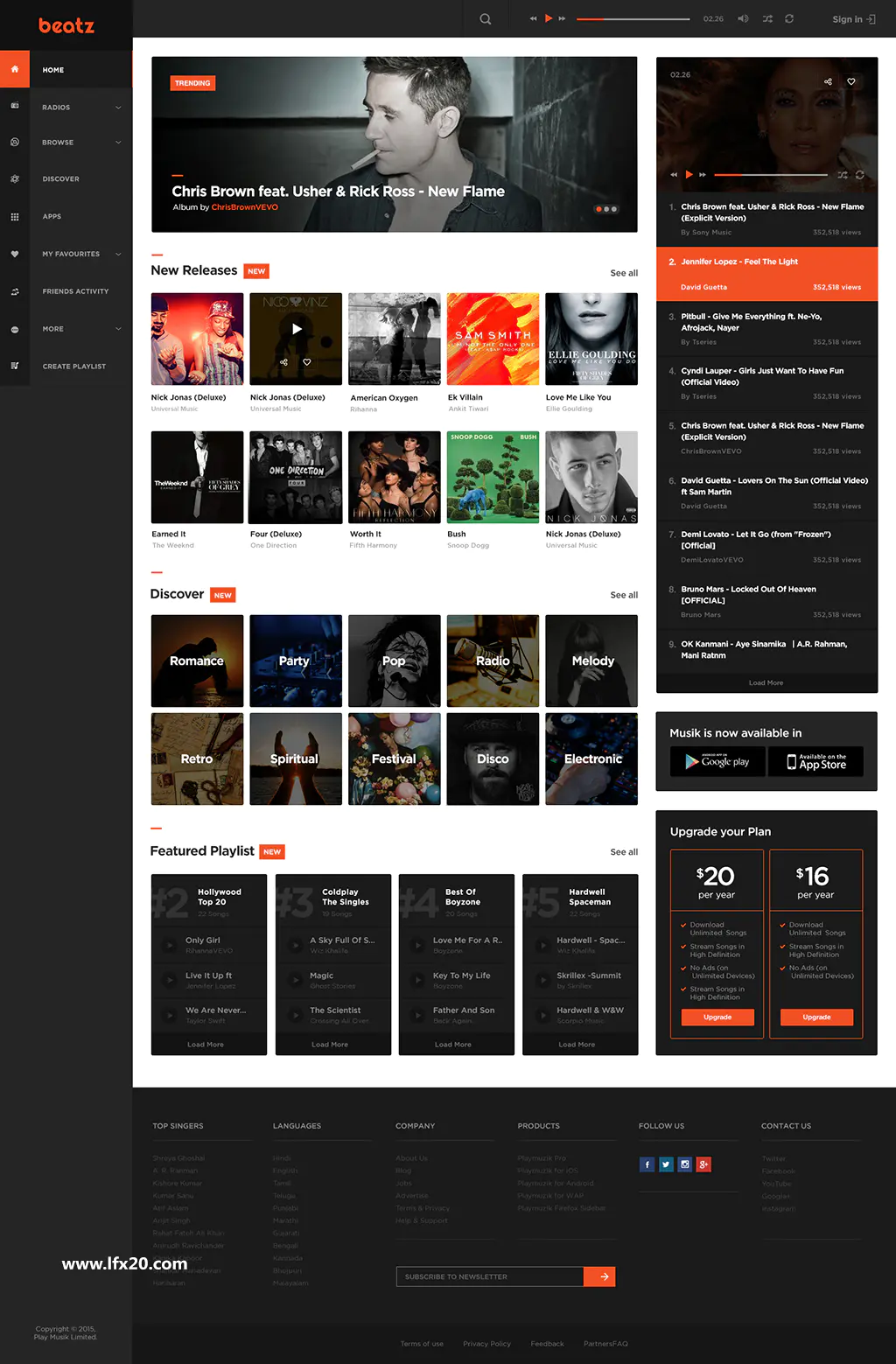Open My Favourites in sidebar
The image size is (896, 1364).
tap(71, 254)
